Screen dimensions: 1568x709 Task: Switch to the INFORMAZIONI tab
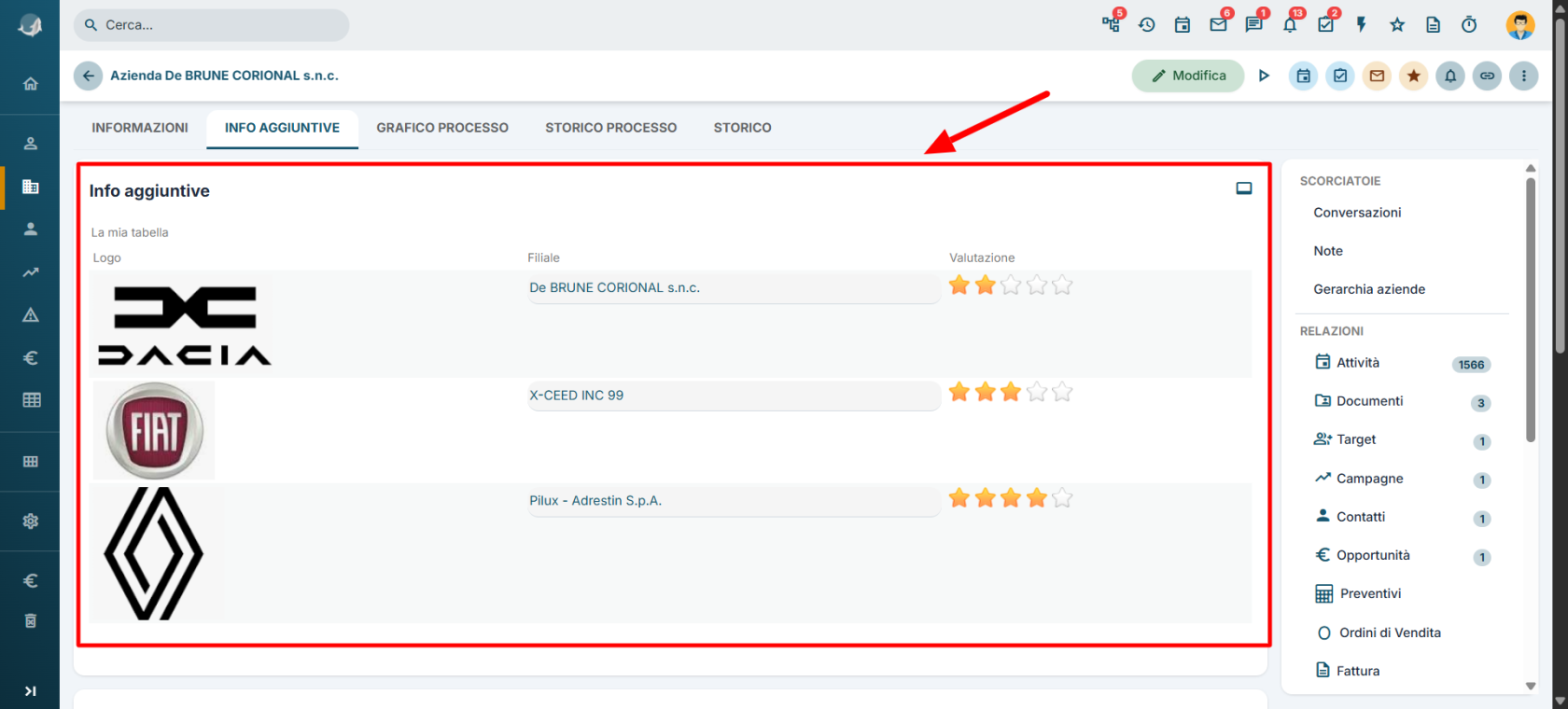pyautogui.click(x=140, y=128)
